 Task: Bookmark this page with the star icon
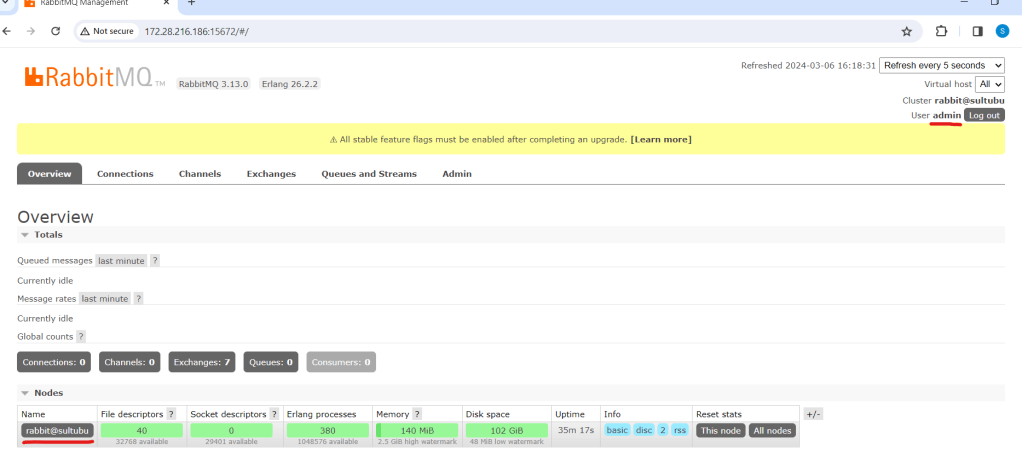[x=906, y=31]
